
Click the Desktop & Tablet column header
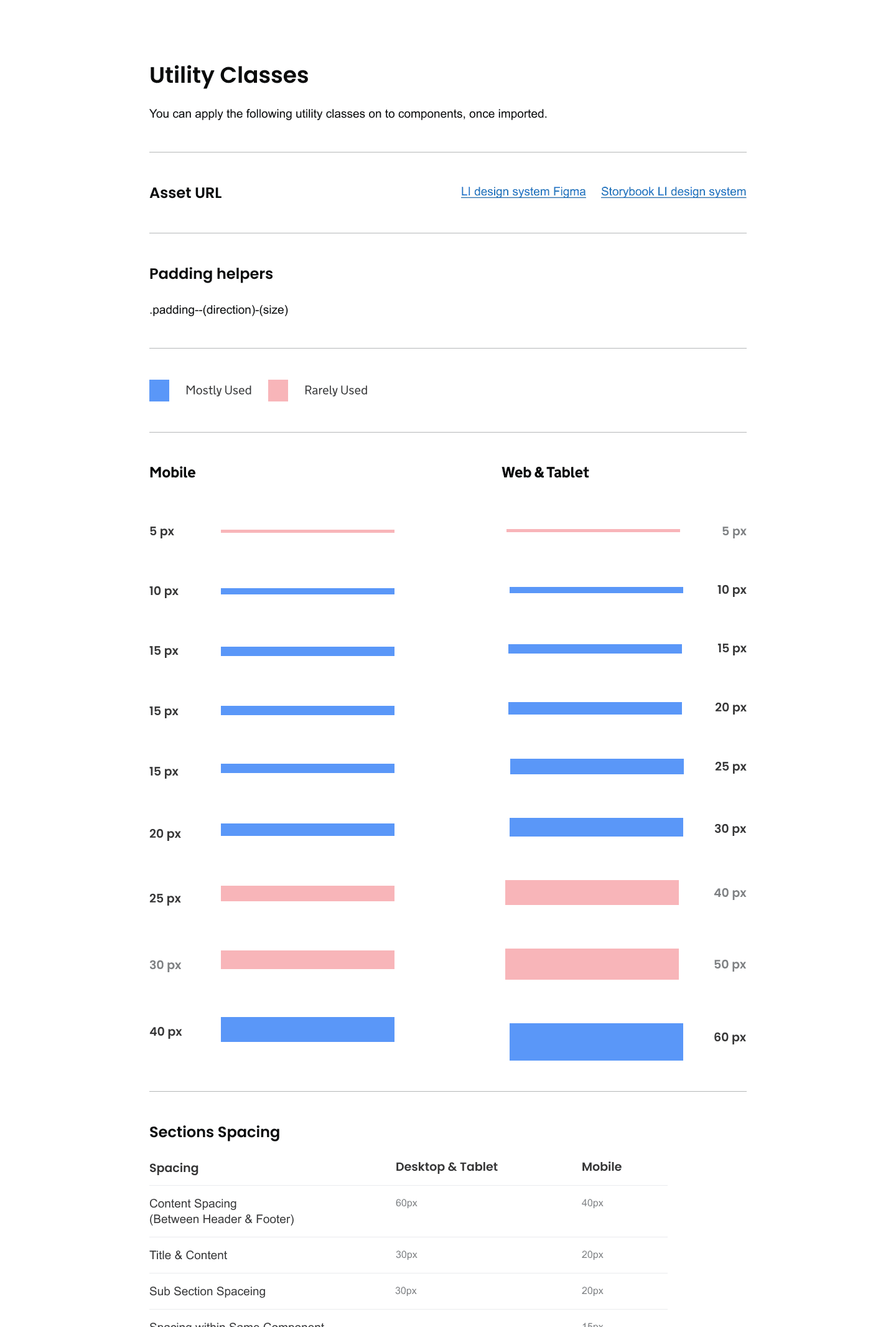tap(447, 1167)
